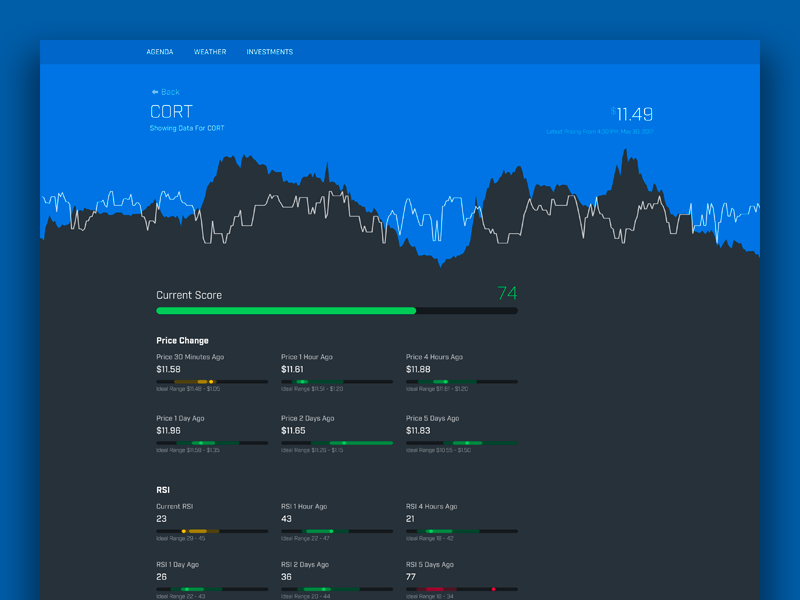Click the 'Price 1 Hour Ago' label

point(307,357)
